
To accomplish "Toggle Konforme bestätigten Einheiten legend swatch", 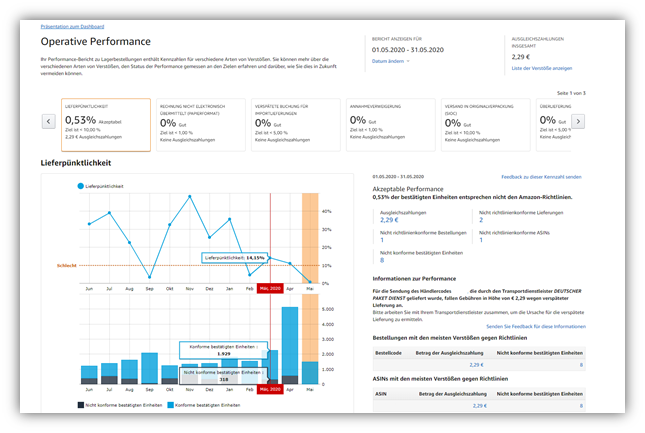I will pos(171,405).
